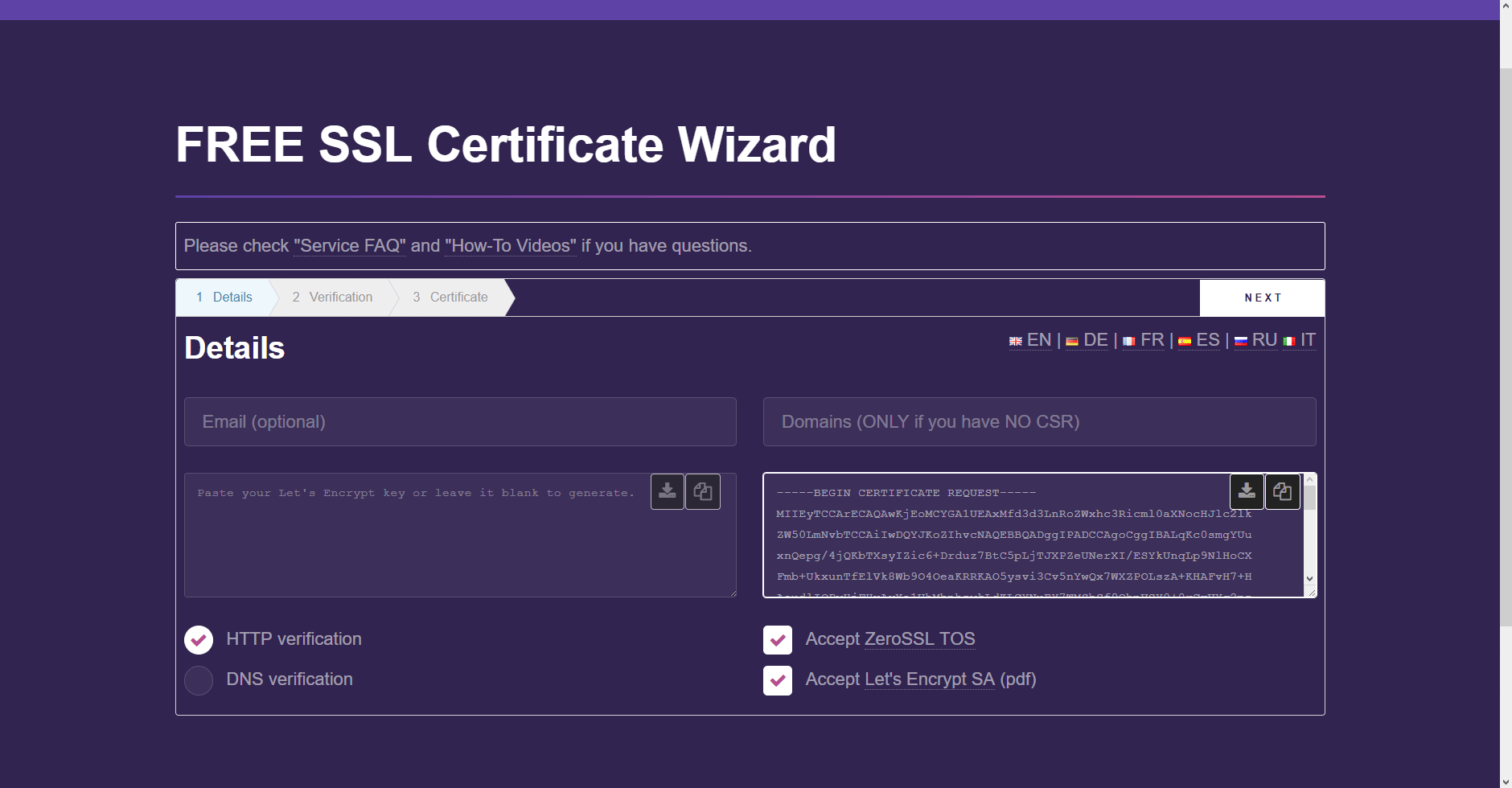Click the FREE SSL Certificate Wizard heading
Viewport: 1512px width, 788px height.
[x=506, y=145]
